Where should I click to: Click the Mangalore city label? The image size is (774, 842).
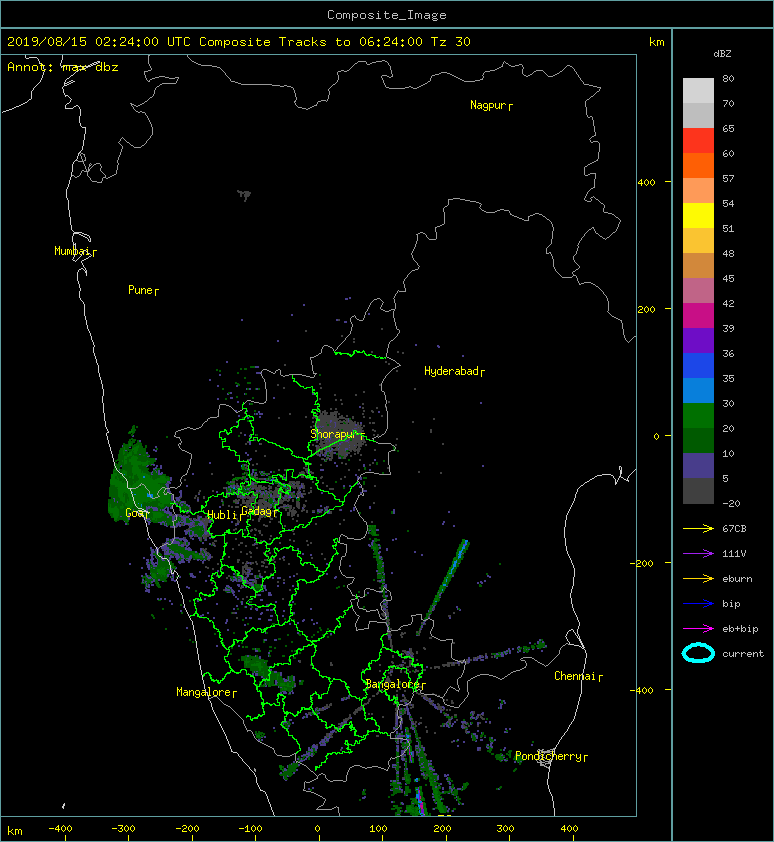click(206, 692)
